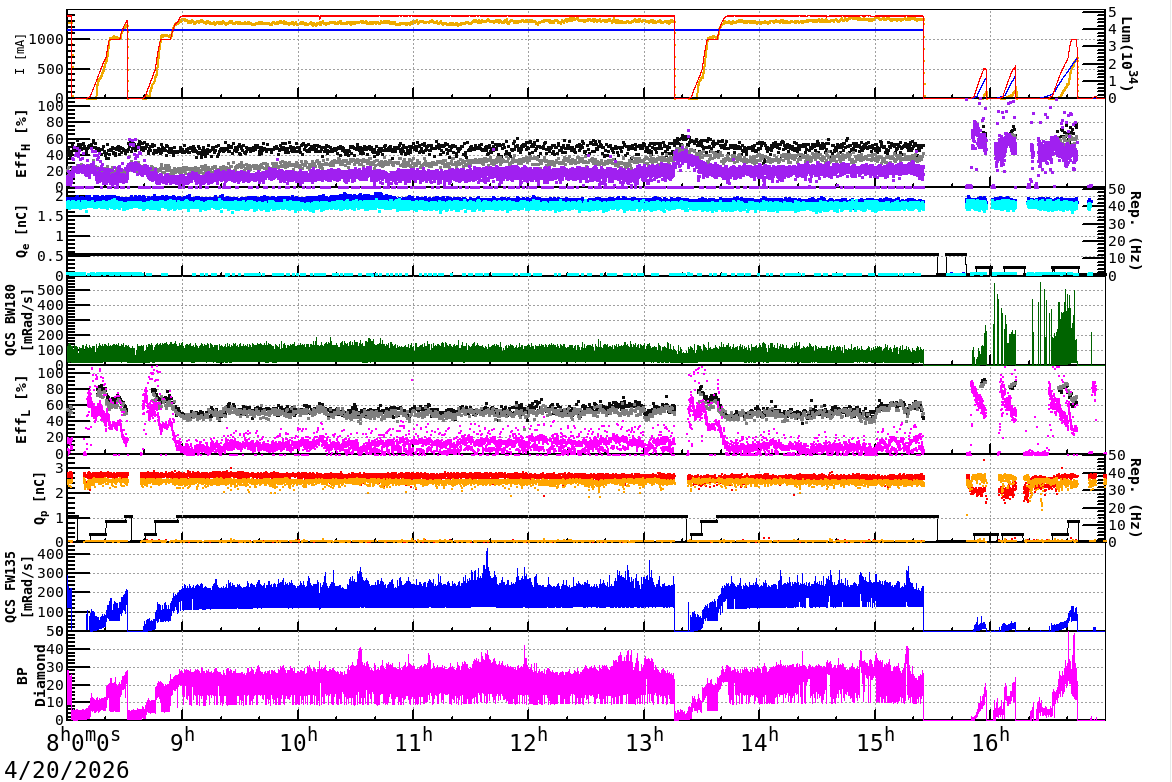Click the Eff_H [%] axis title
Viewport: 1172px width, 782px height.
click(21, 144)
